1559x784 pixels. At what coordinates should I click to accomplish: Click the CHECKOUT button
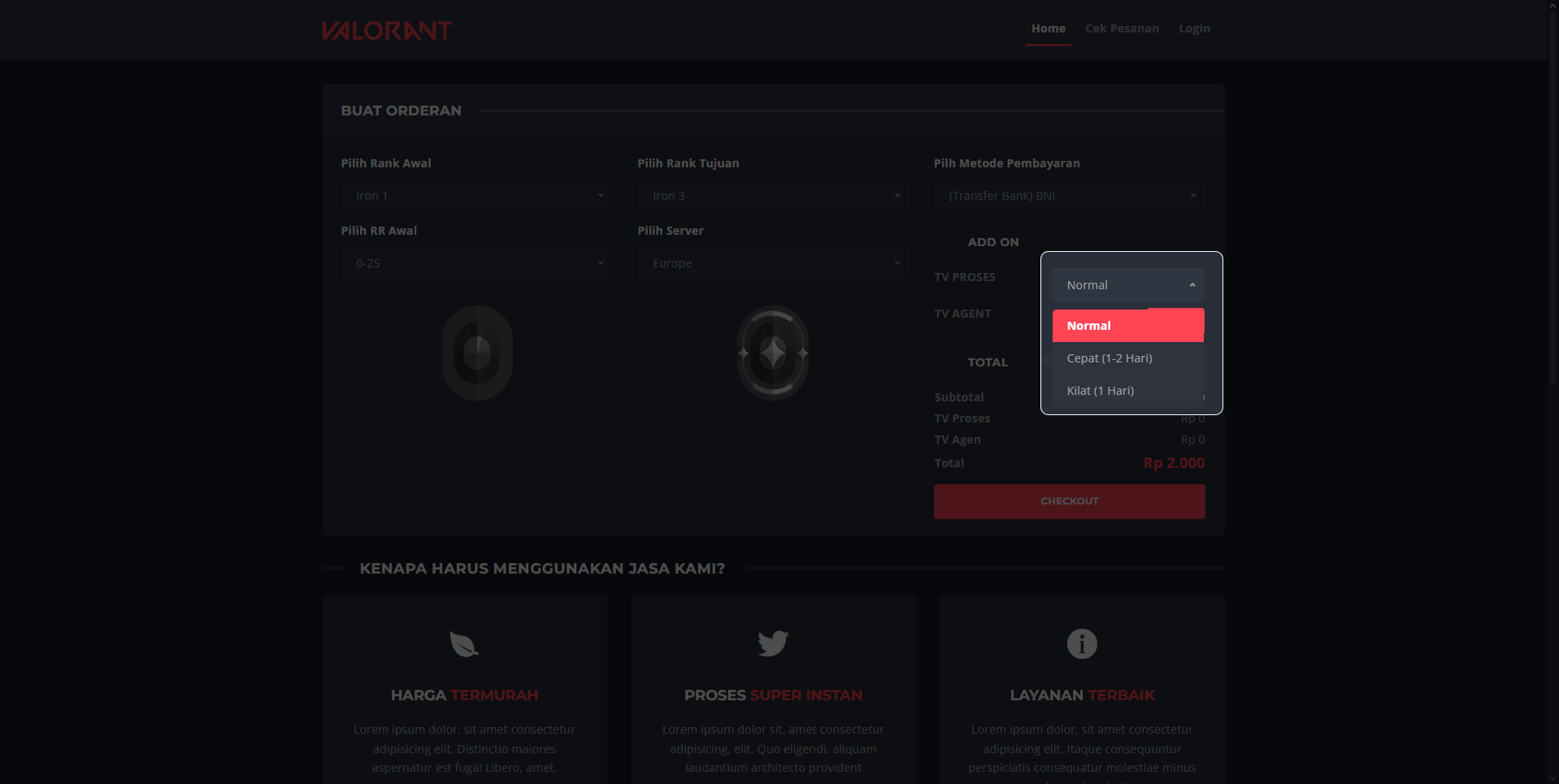pyautogui.click(x=1069, y=501)
